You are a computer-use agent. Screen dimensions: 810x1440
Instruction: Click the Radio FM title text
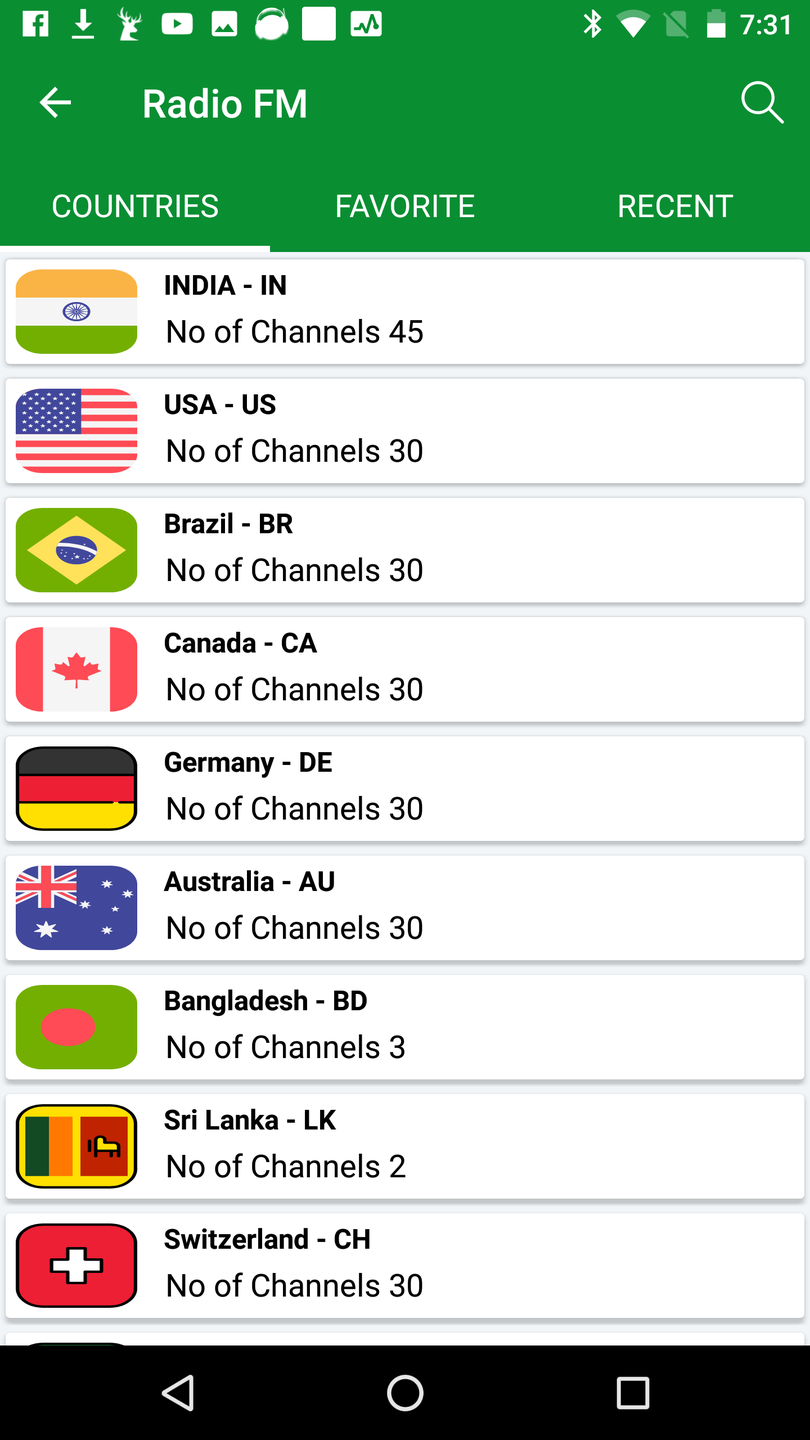225,104
